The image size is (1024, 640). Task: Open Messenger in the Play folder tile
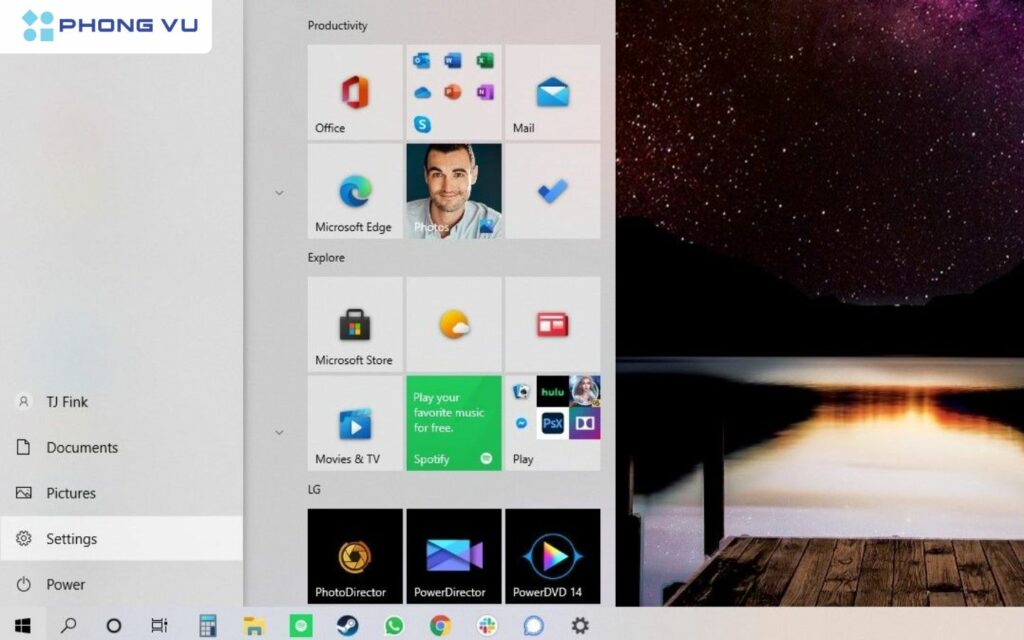pos(521,423)
